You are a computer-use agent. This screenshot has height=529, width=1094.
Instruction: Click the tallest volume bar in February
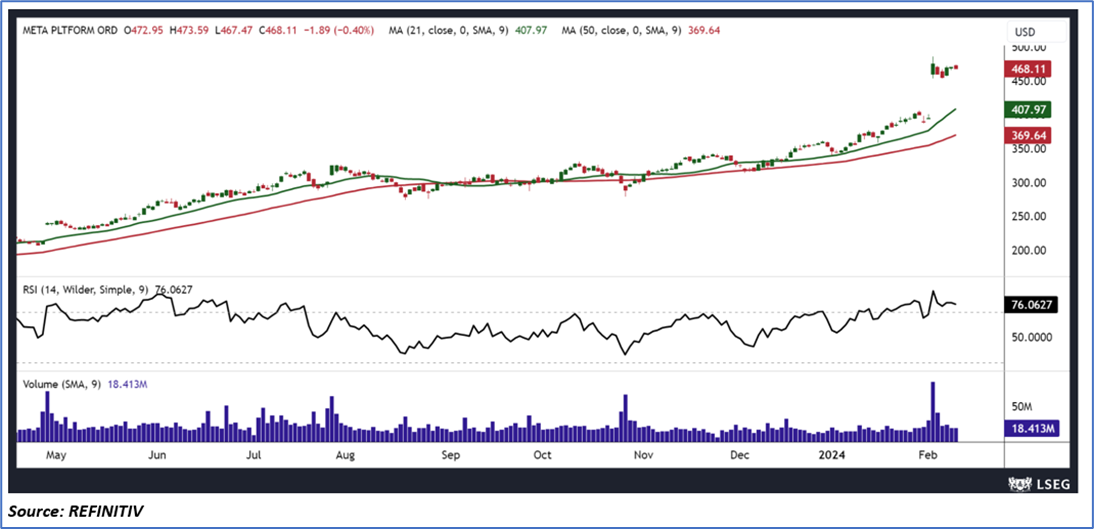932,411
